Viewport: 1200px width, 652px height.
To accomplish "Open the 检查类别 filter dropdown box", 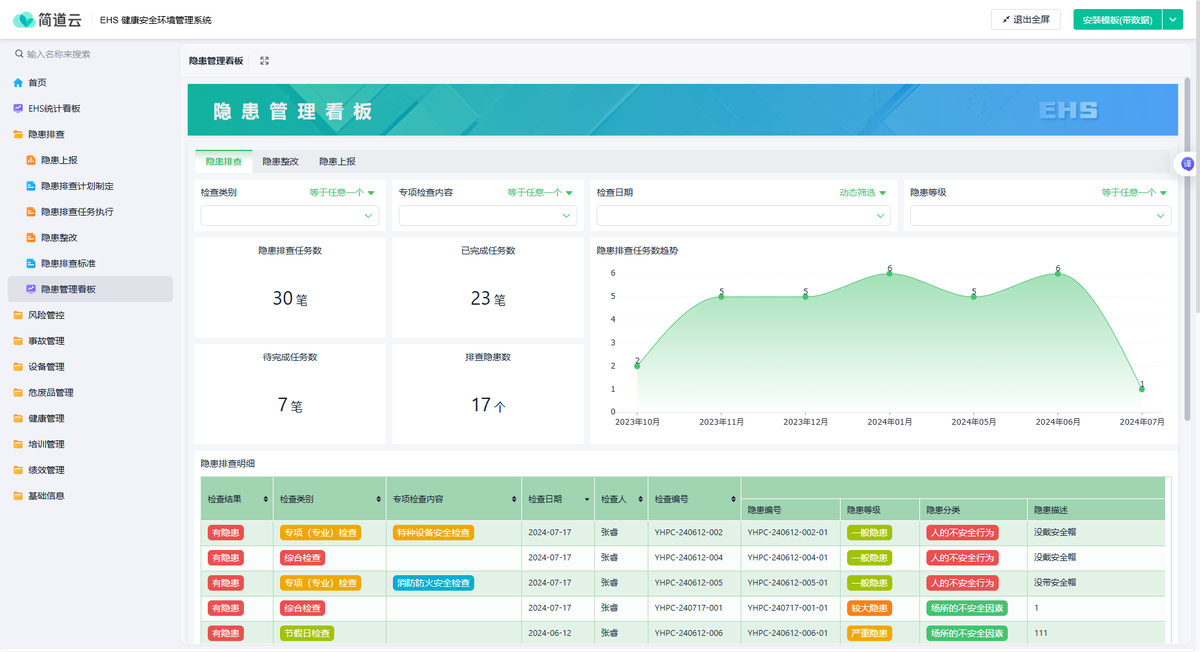I will 288,215.
